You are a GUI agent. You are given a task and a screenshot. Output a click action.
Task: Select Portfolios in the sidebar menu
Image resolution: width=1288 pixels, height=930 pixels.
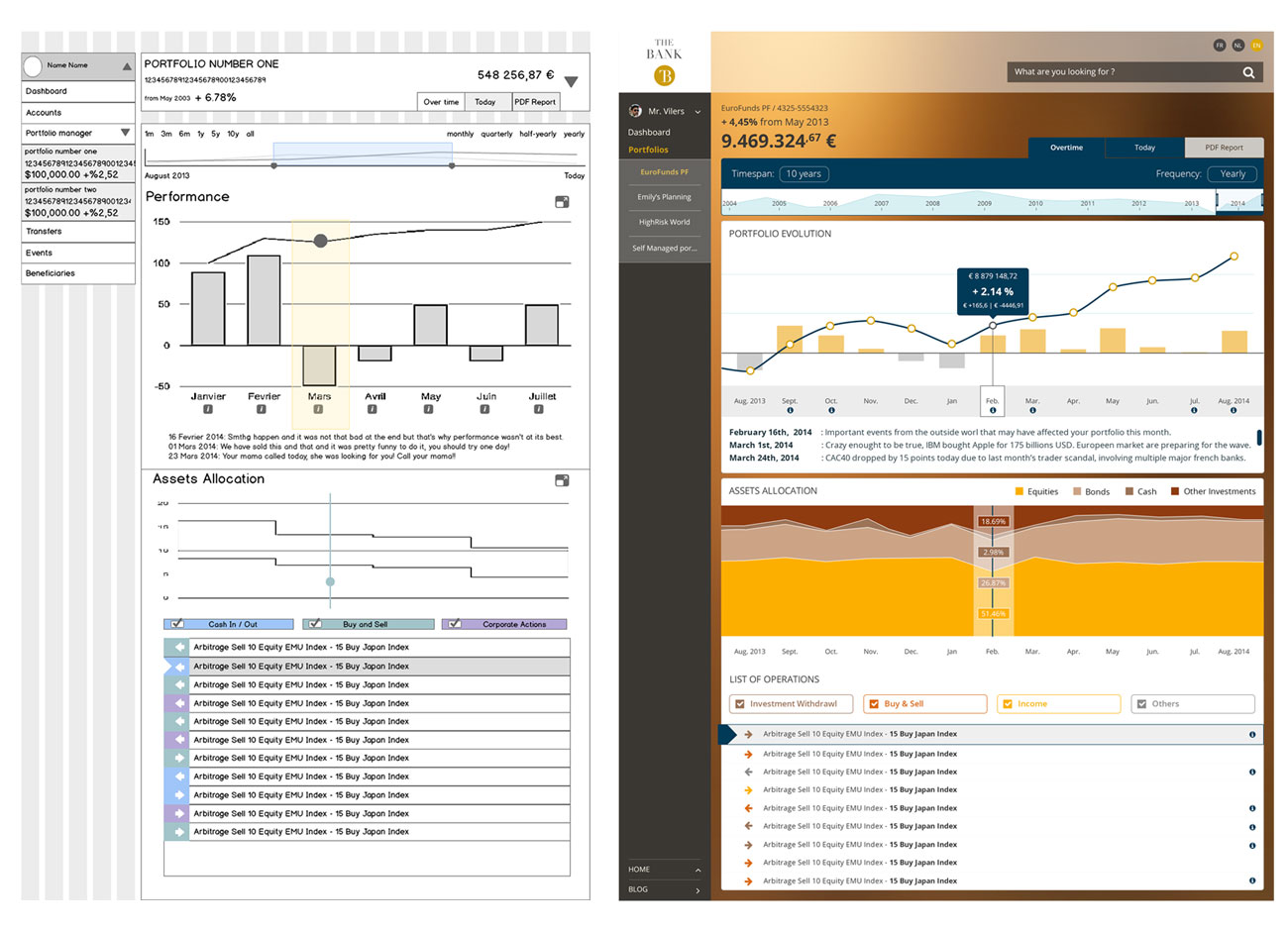(x=650, y=150)
